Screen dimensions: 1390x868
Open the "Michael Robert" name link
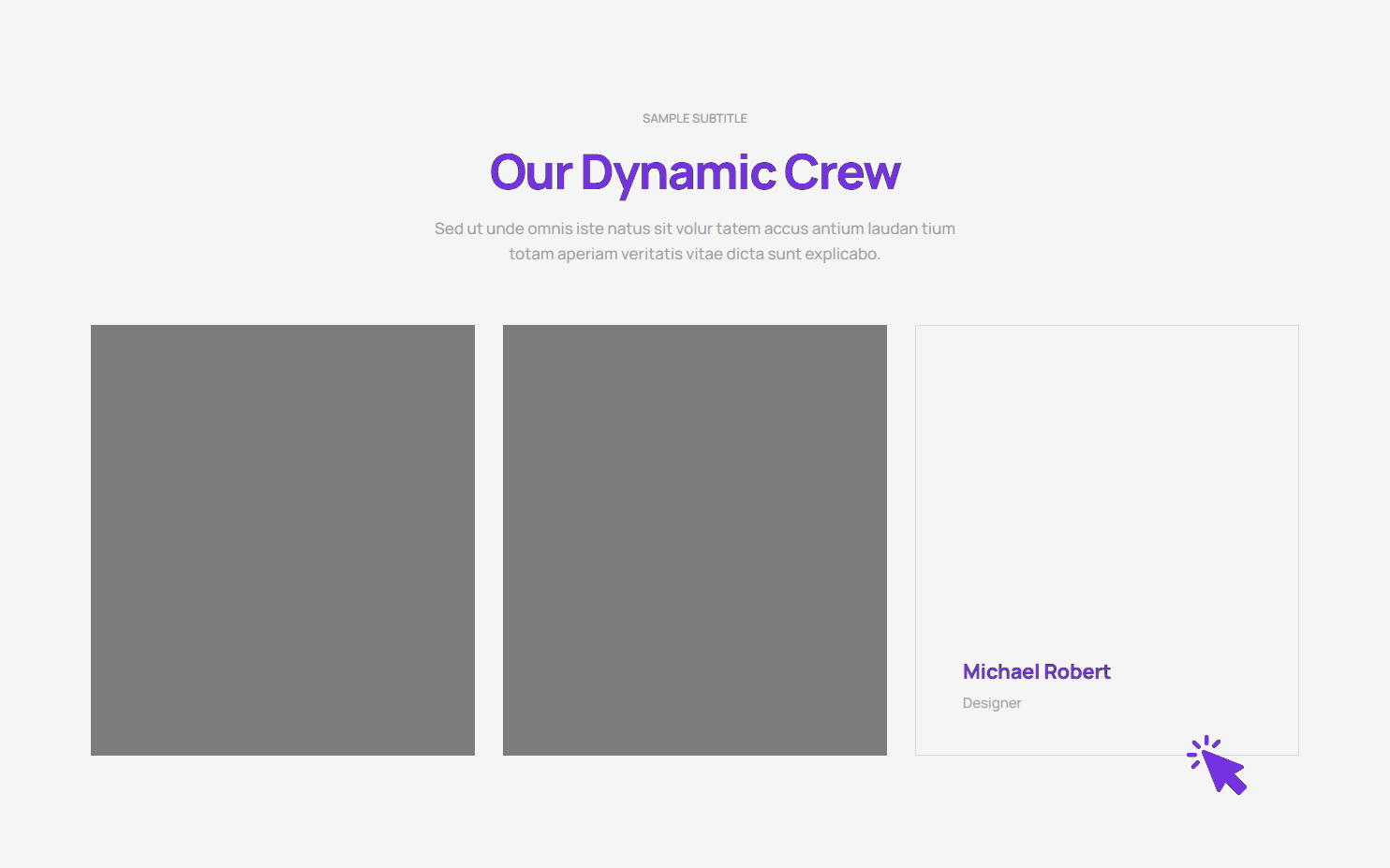[x=1036, y=671]
